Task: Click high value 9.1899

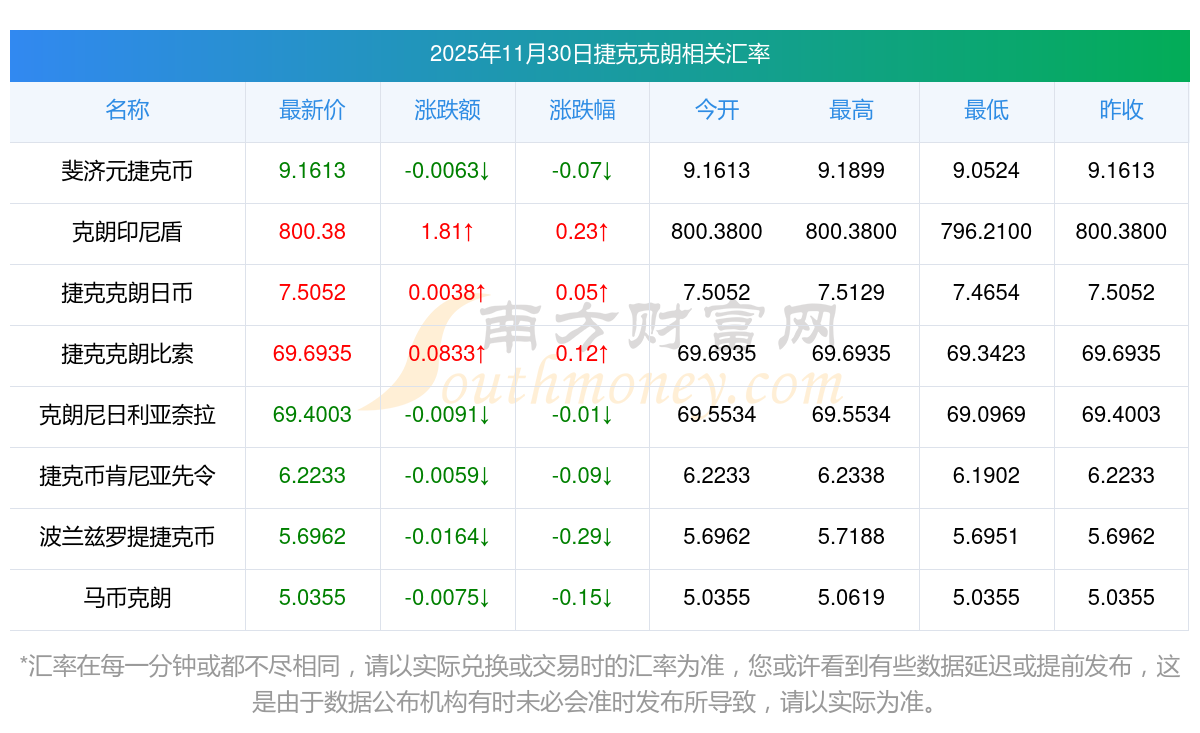Action: point(851,171)
